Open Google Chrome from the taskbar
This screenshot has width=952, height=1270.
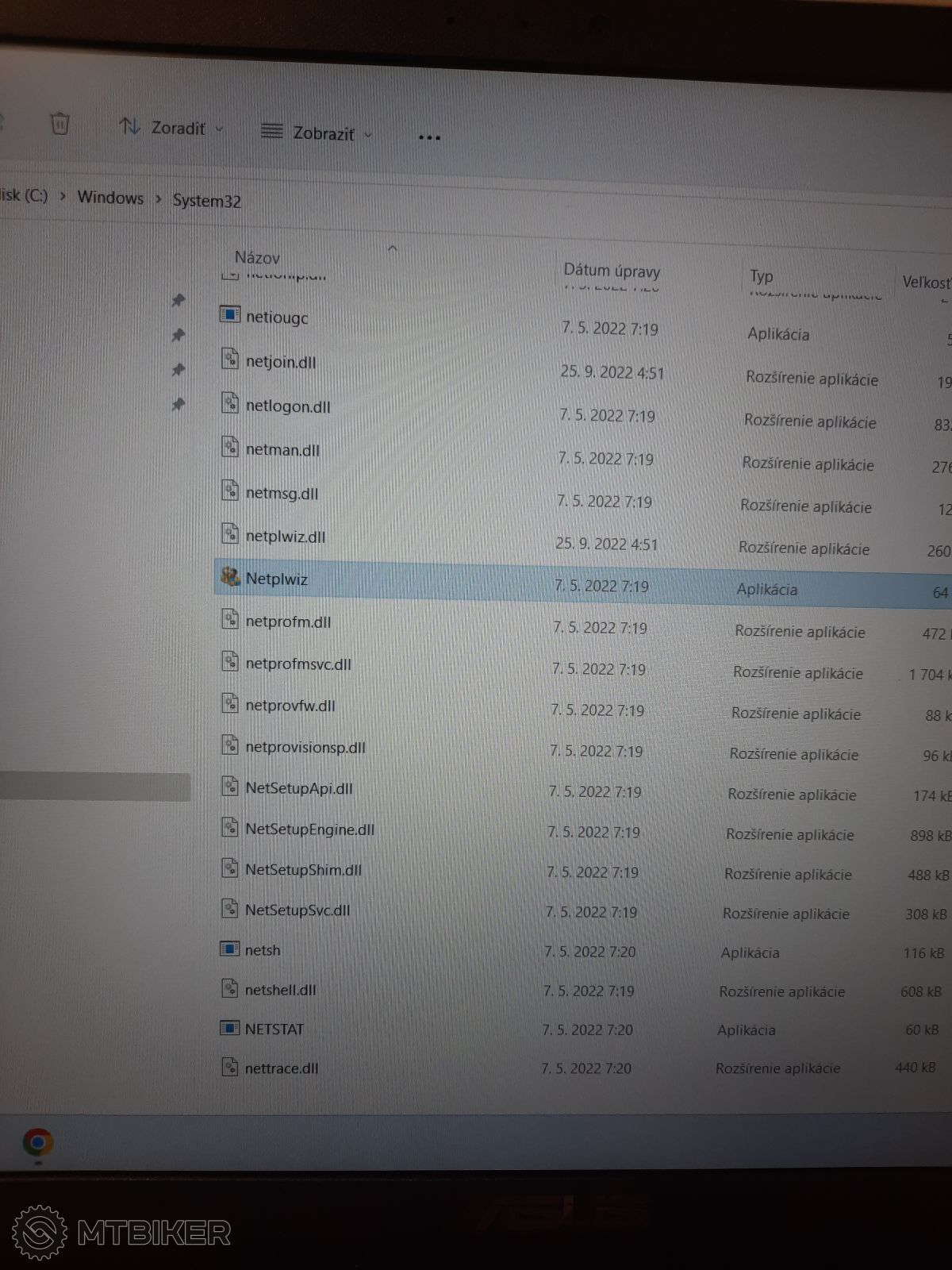(x=37, y=1143)
